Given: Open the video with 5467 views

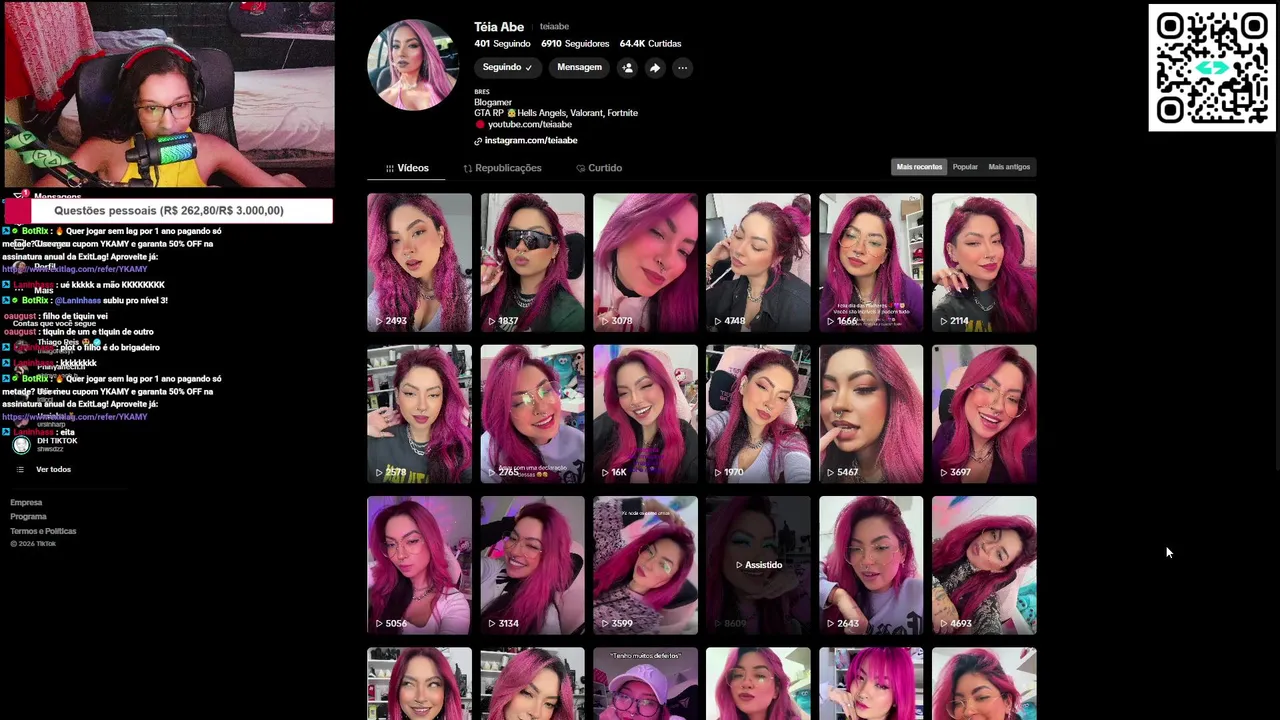Looking at the screenshot, I should click(871, 414).
